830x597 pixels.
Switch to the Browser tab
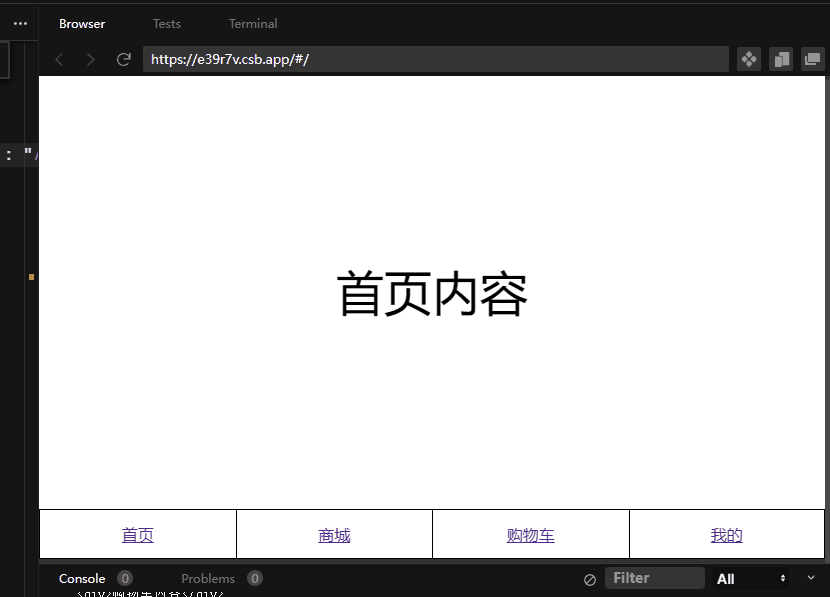click(82, 24)
